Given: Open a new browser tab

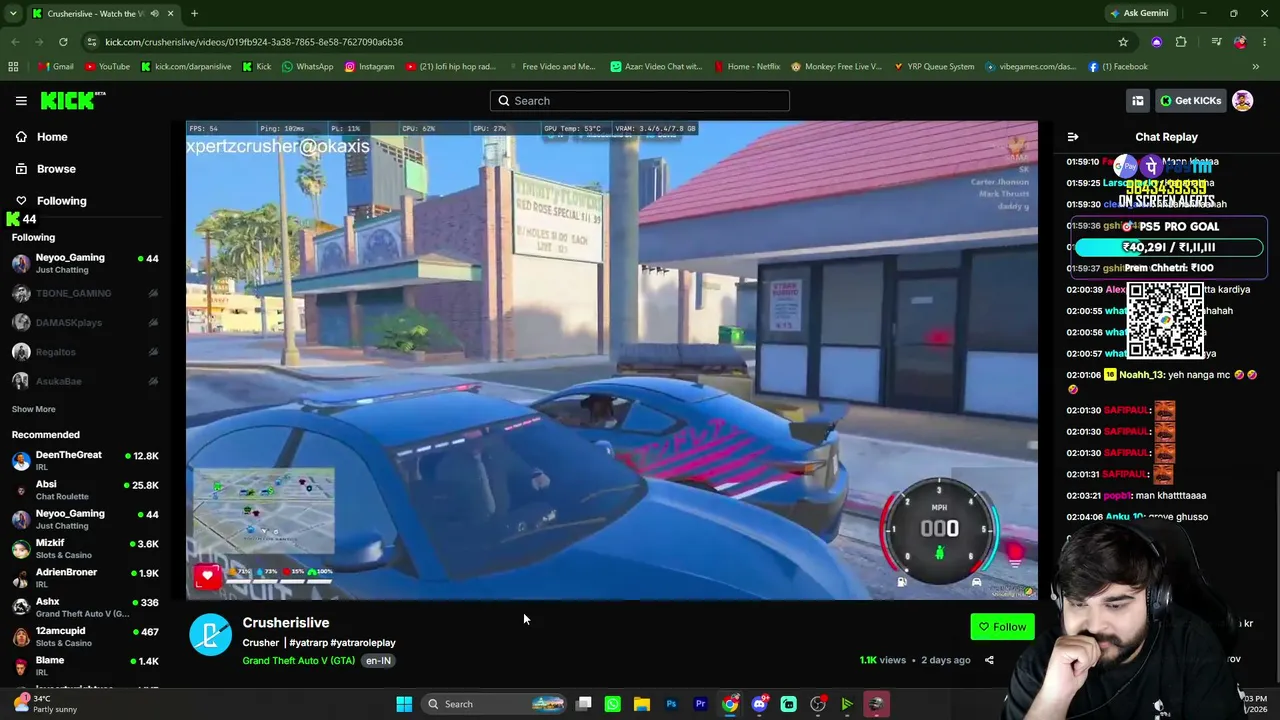Looking at the screenshot, I should tap(194, 13).
